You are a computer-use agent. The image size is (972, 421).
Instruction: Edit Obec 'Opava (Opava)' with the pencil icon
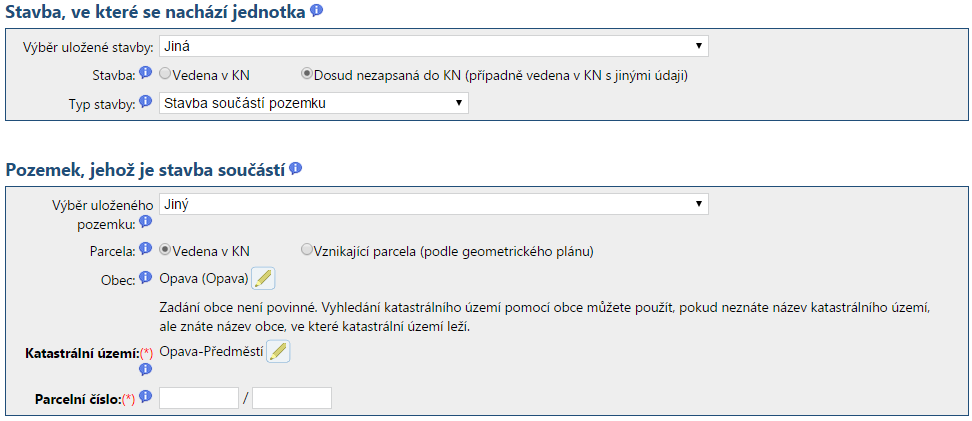pos(262,278)
